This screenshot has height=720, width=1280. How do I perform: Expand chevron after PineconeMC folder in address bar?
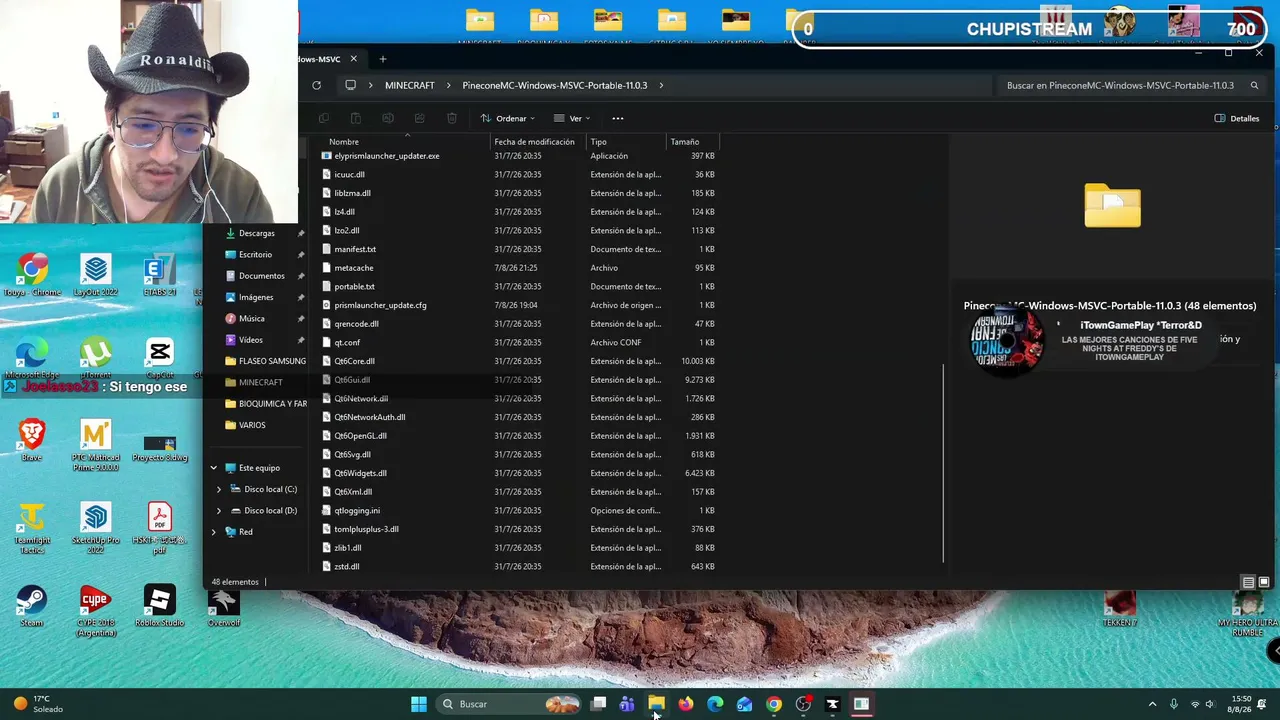[661, 85]
